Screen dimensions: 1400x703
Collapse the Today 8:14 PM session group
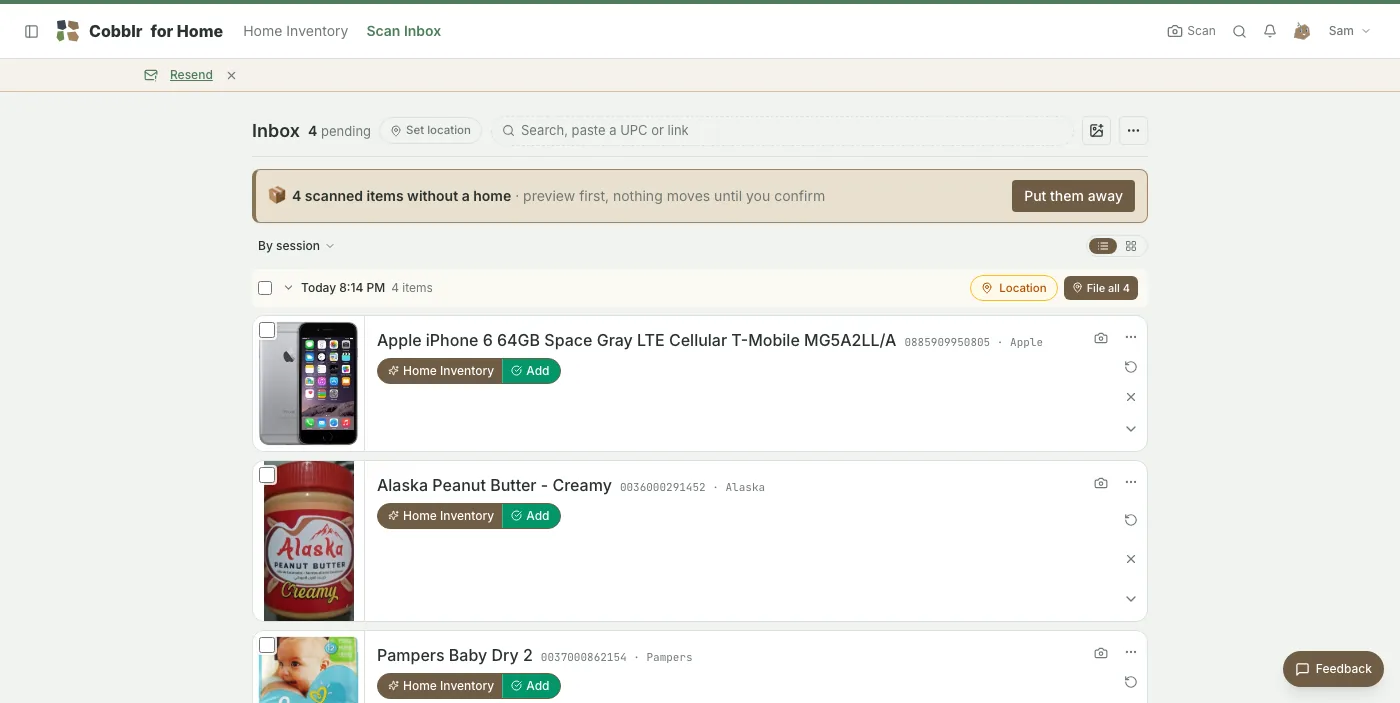pyautogui.click(x=288, y=288)
